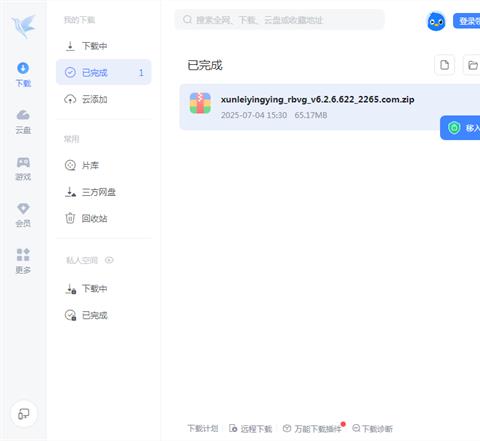The width and height of the screenshot is (480, 441).
Task: Open the 下载 section in left rail
Action: click(x=23, y=74)
